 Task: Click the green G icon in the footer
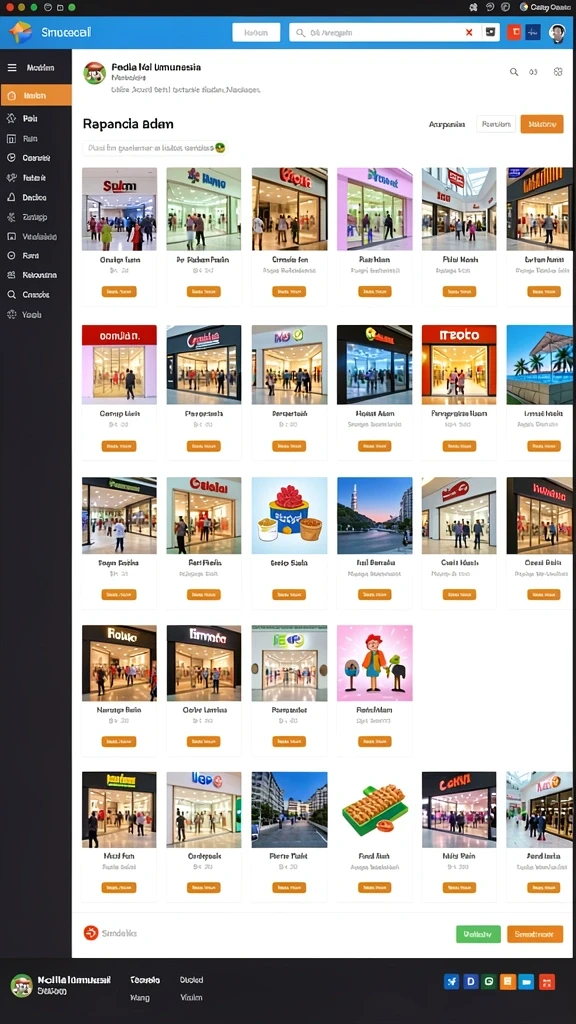pyautogui.click(x=489, y=982)
